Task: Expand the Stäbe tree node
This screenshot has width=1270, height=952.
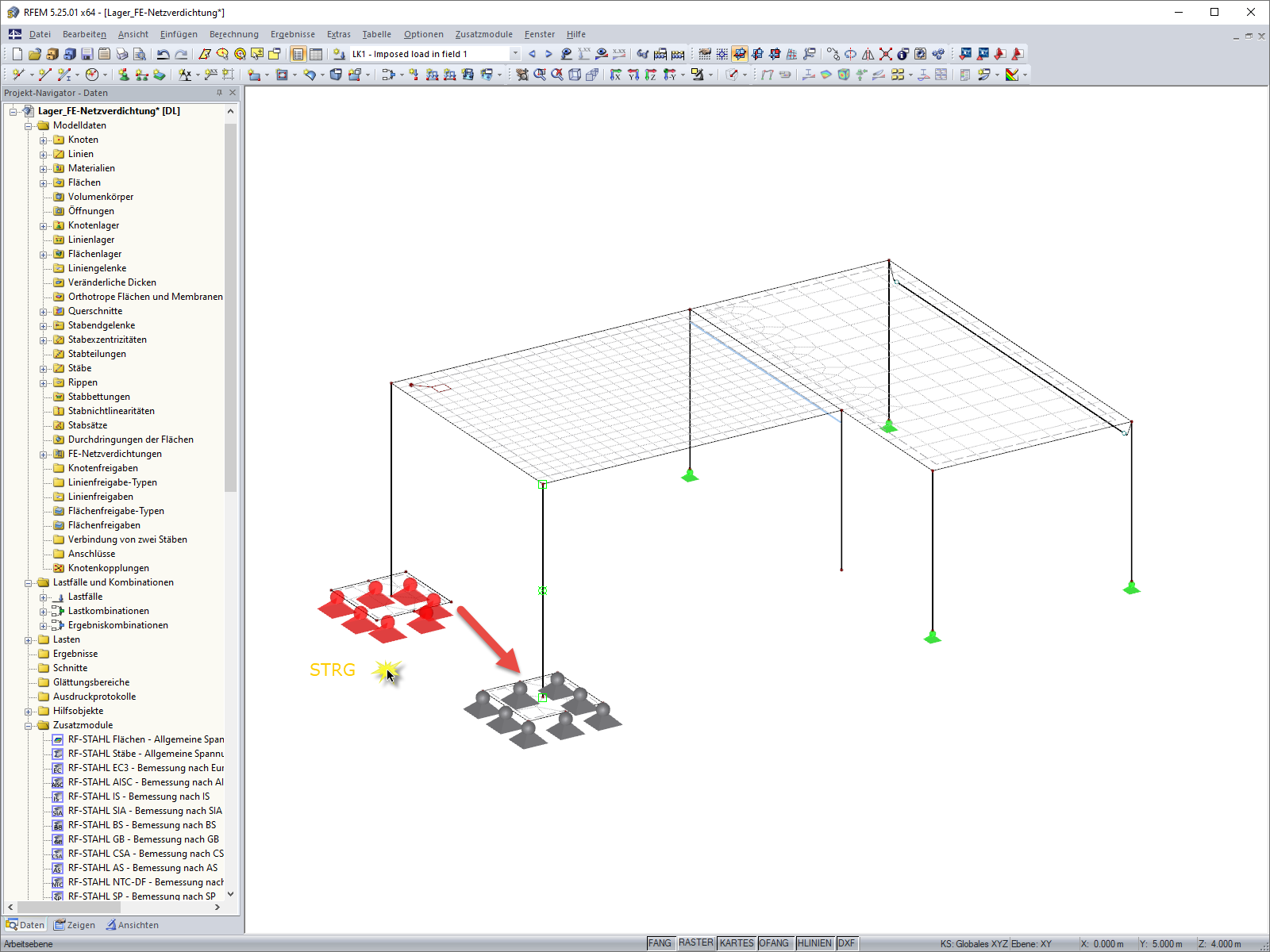Action: click(44, 369)
